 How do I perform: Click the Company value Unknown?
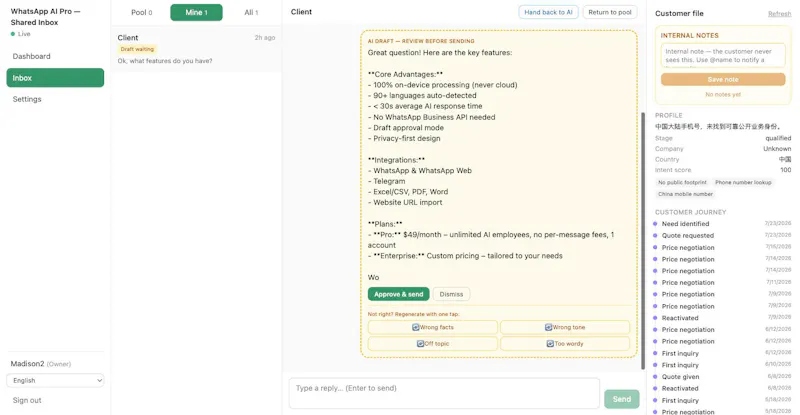pyautogui.click(x=777, y=149)
